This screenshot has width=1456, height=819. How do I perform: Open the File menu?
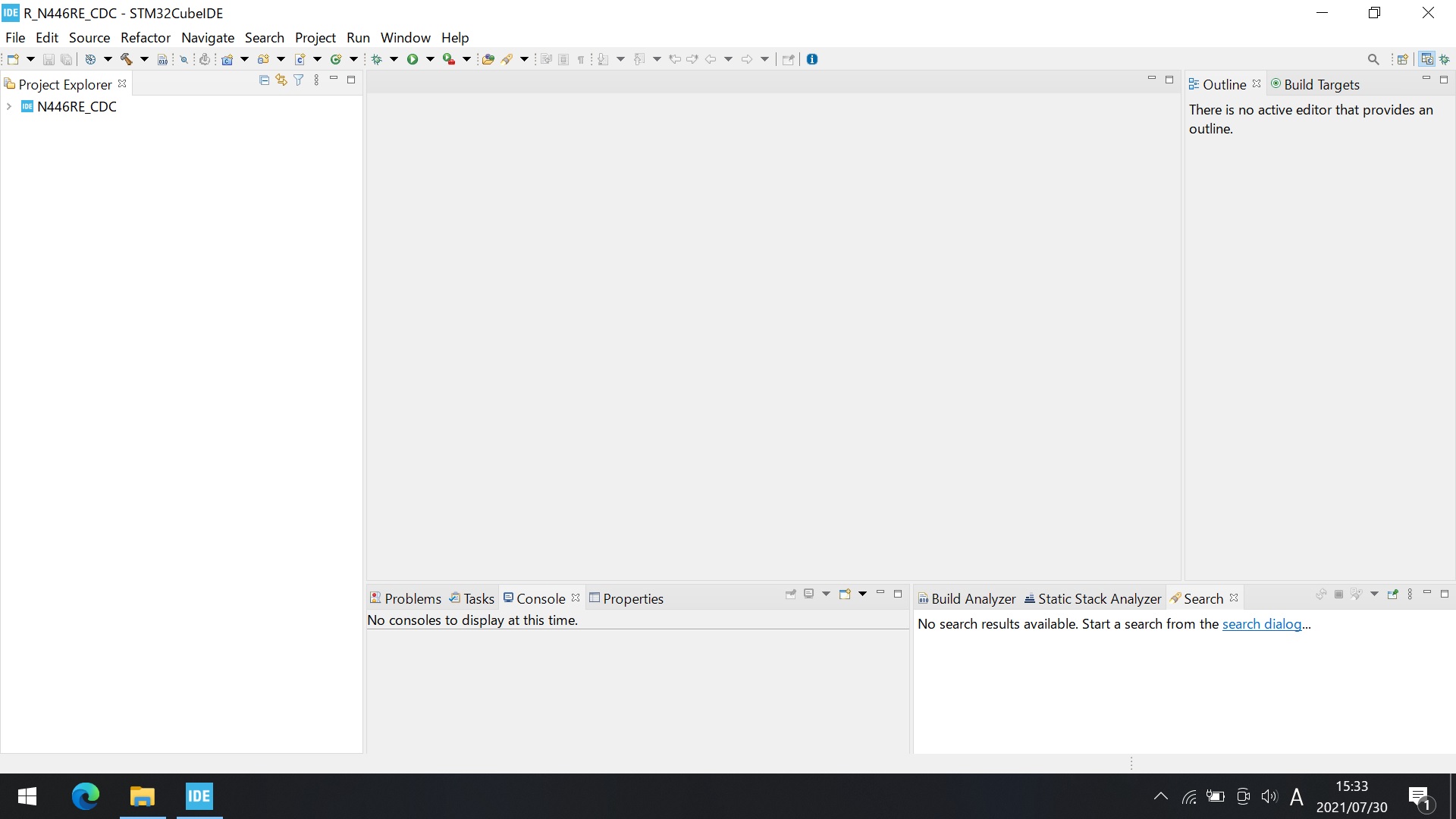[15, 37]
